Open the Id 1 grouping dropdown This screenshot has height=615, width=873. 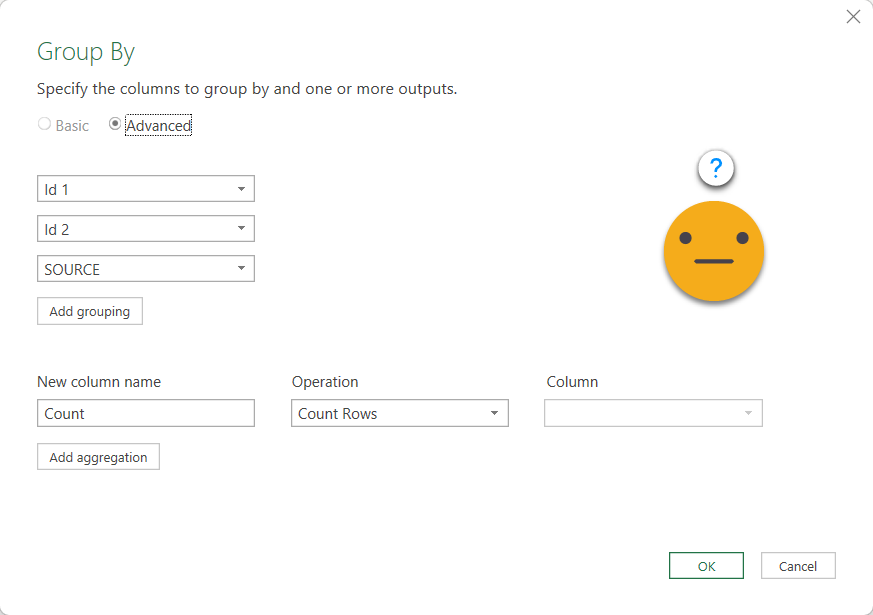point(145,189)
